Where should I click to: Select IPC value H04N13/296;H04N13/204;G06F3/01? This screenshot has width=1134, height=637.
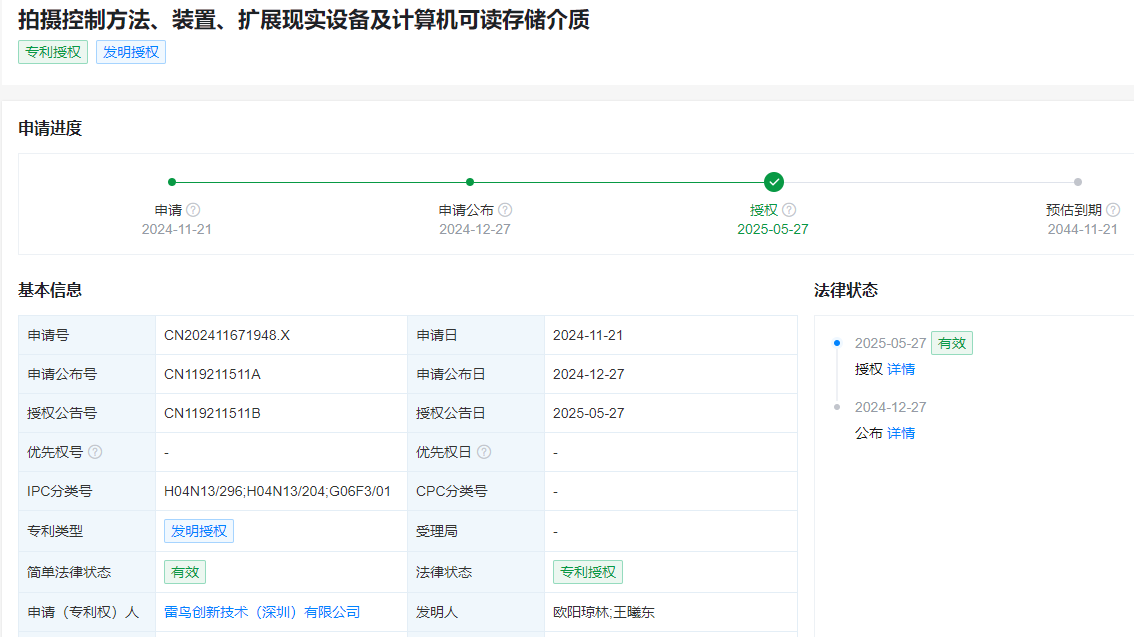[x=278, y=492]
